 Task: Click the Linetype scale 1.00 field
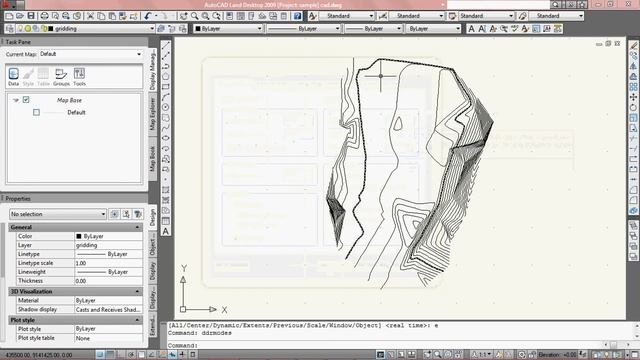(x=108, y=263)
